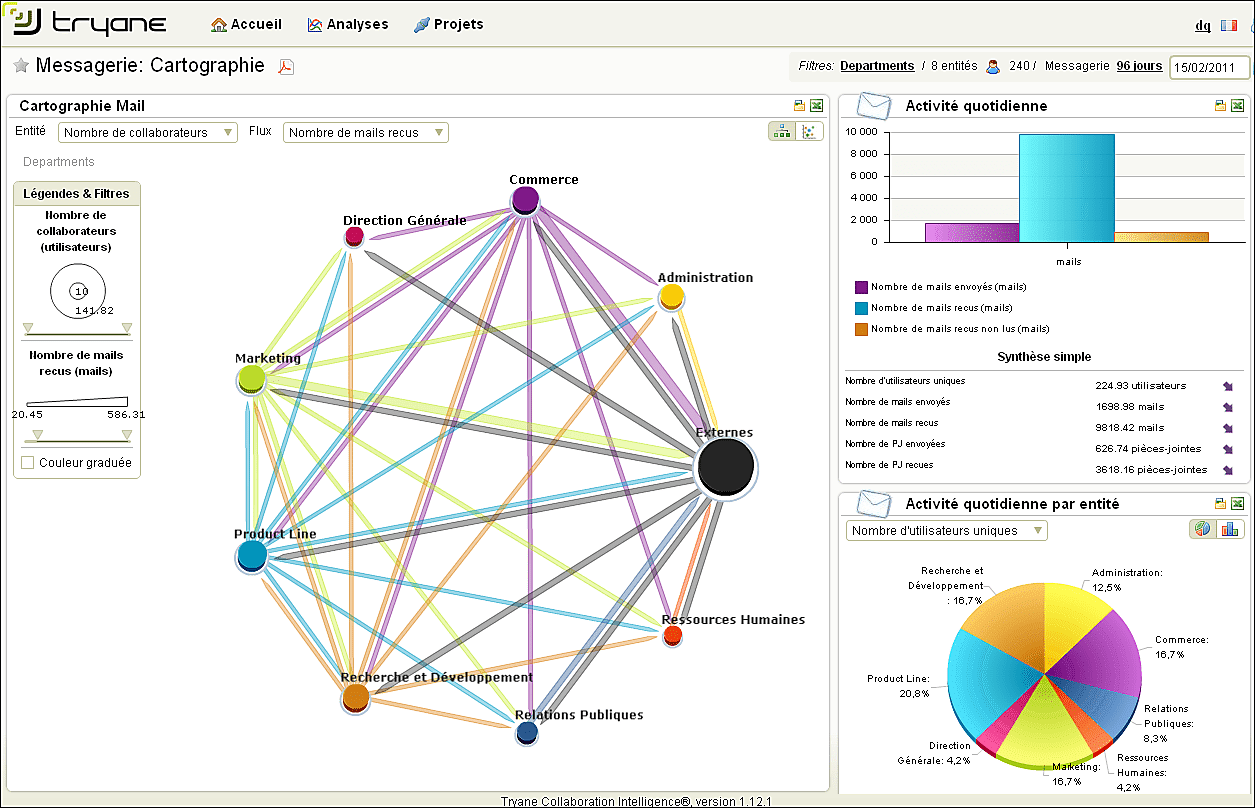This screenshot has height=808, width=1255.
Task: Go to Accueil menu
Action: click(247, 24)
